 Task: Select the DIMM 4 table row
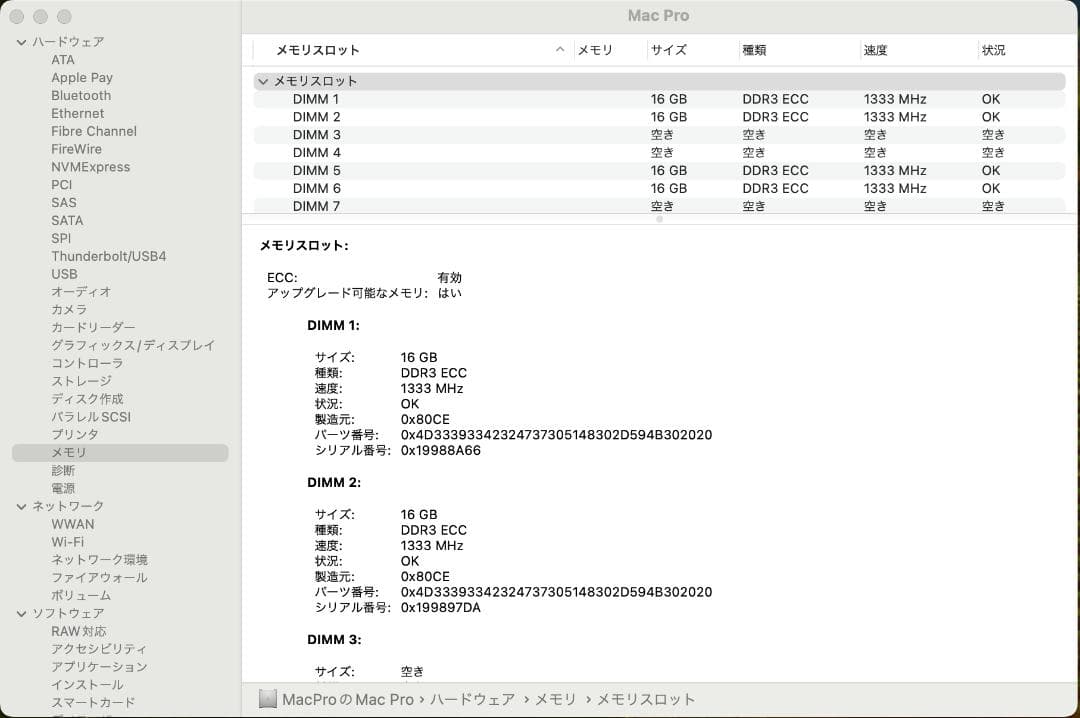point(659,153)
